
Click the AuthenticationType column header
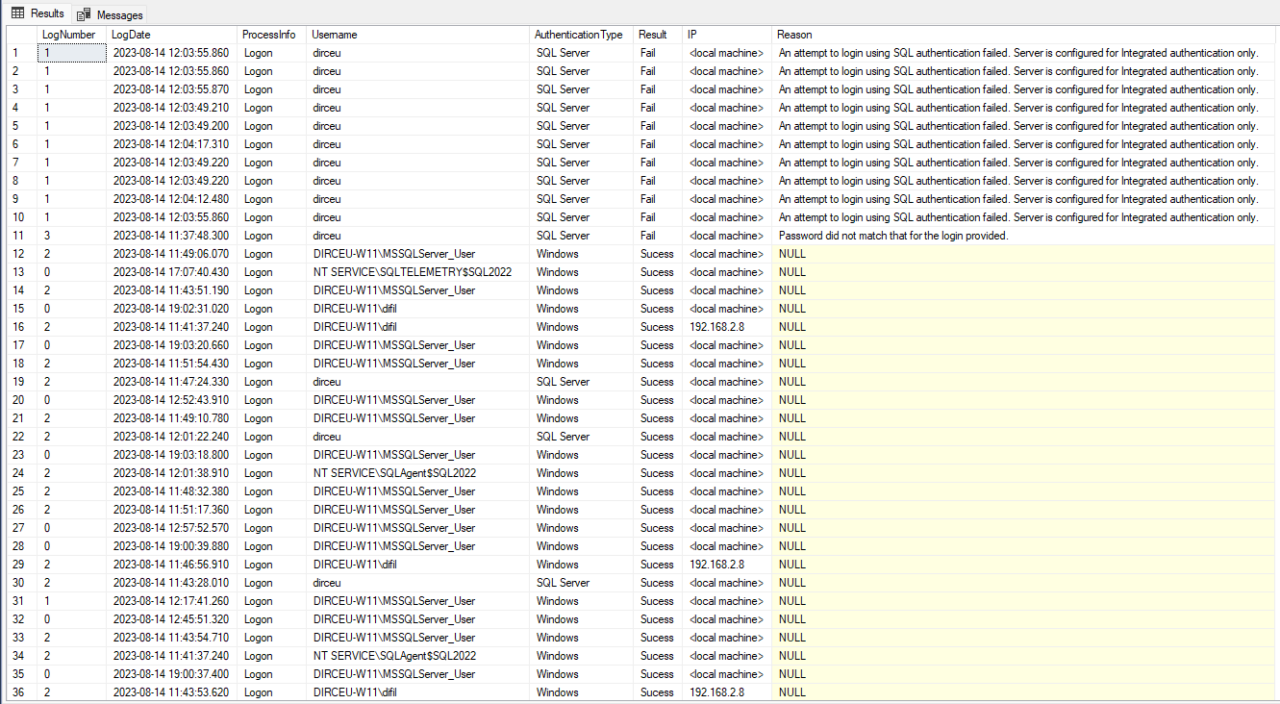coord(579,34)
